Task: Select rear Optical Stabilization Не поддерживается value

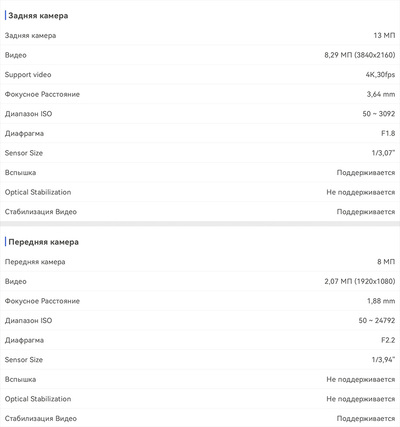Action: [x=361, y=192]
